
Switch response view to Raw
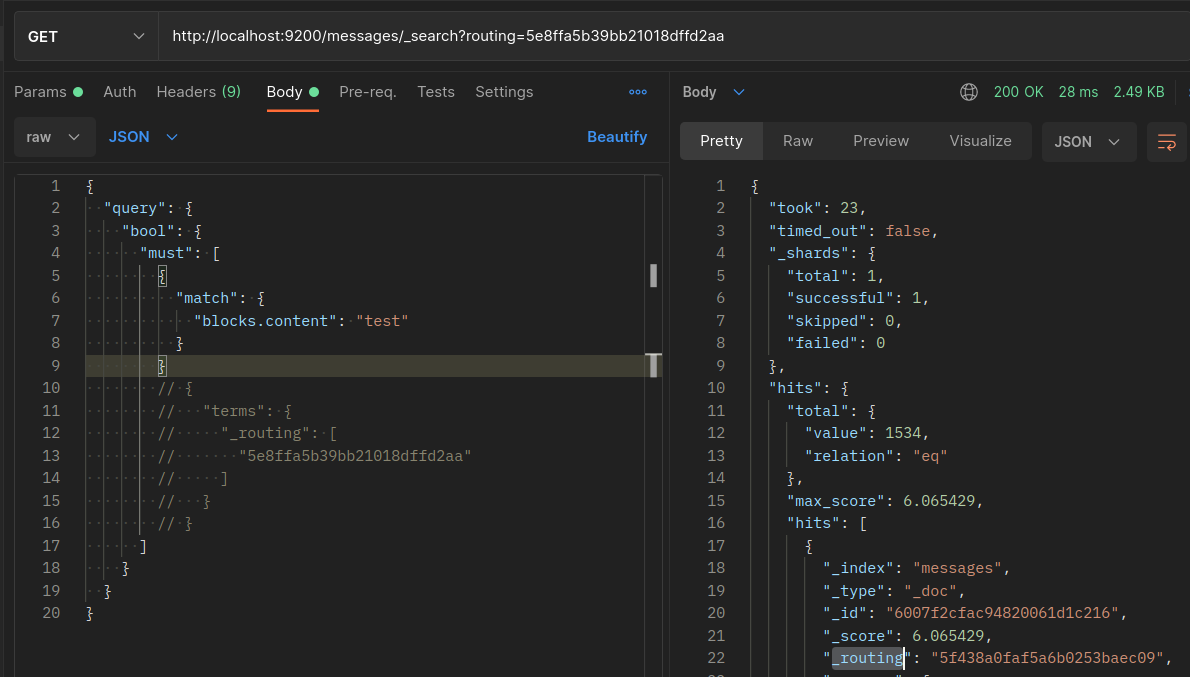point(798,141)
